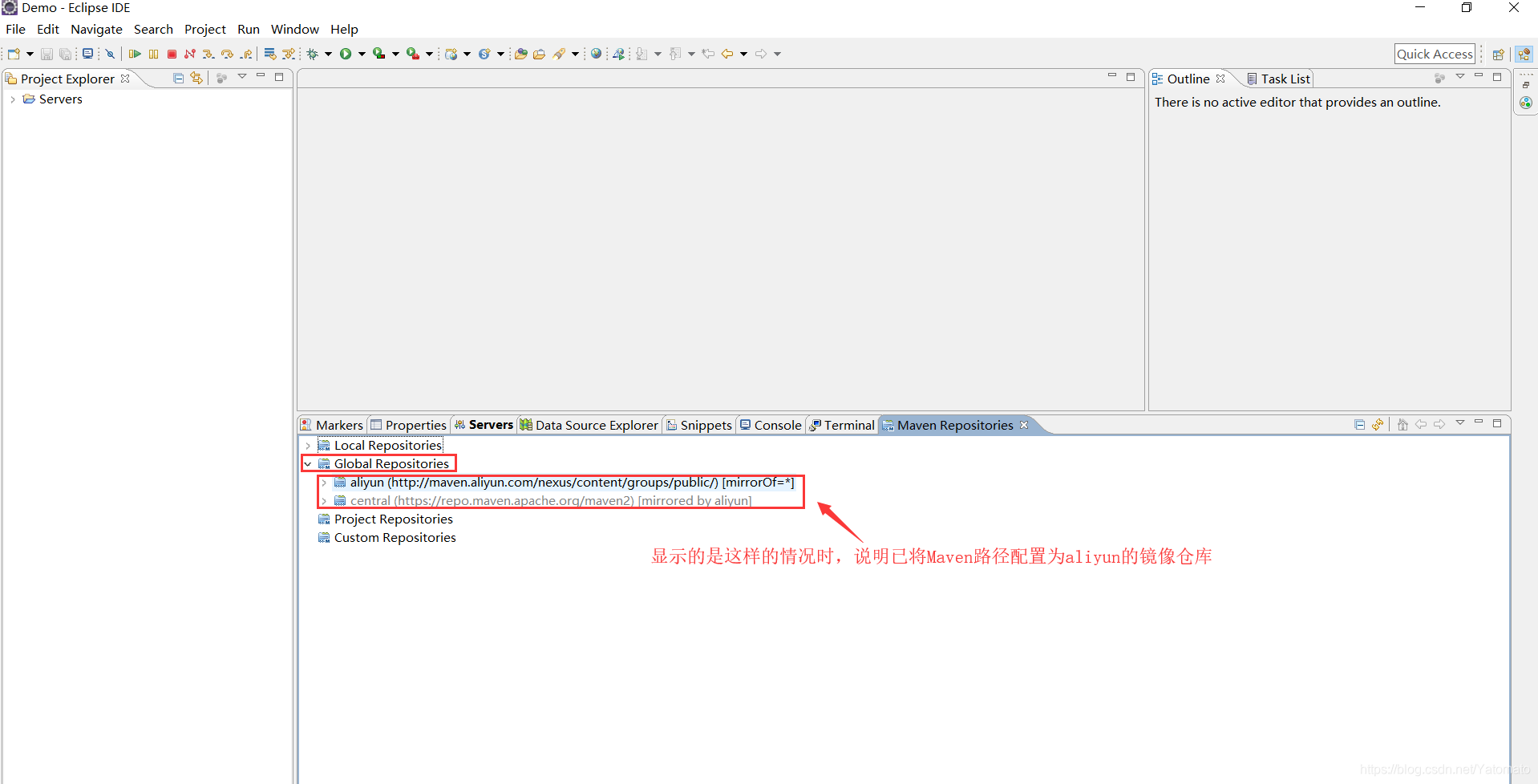Viewport: 1538px width, 784px height.
Task: Open the Run dropdown arrow
Action: point(362,54)
